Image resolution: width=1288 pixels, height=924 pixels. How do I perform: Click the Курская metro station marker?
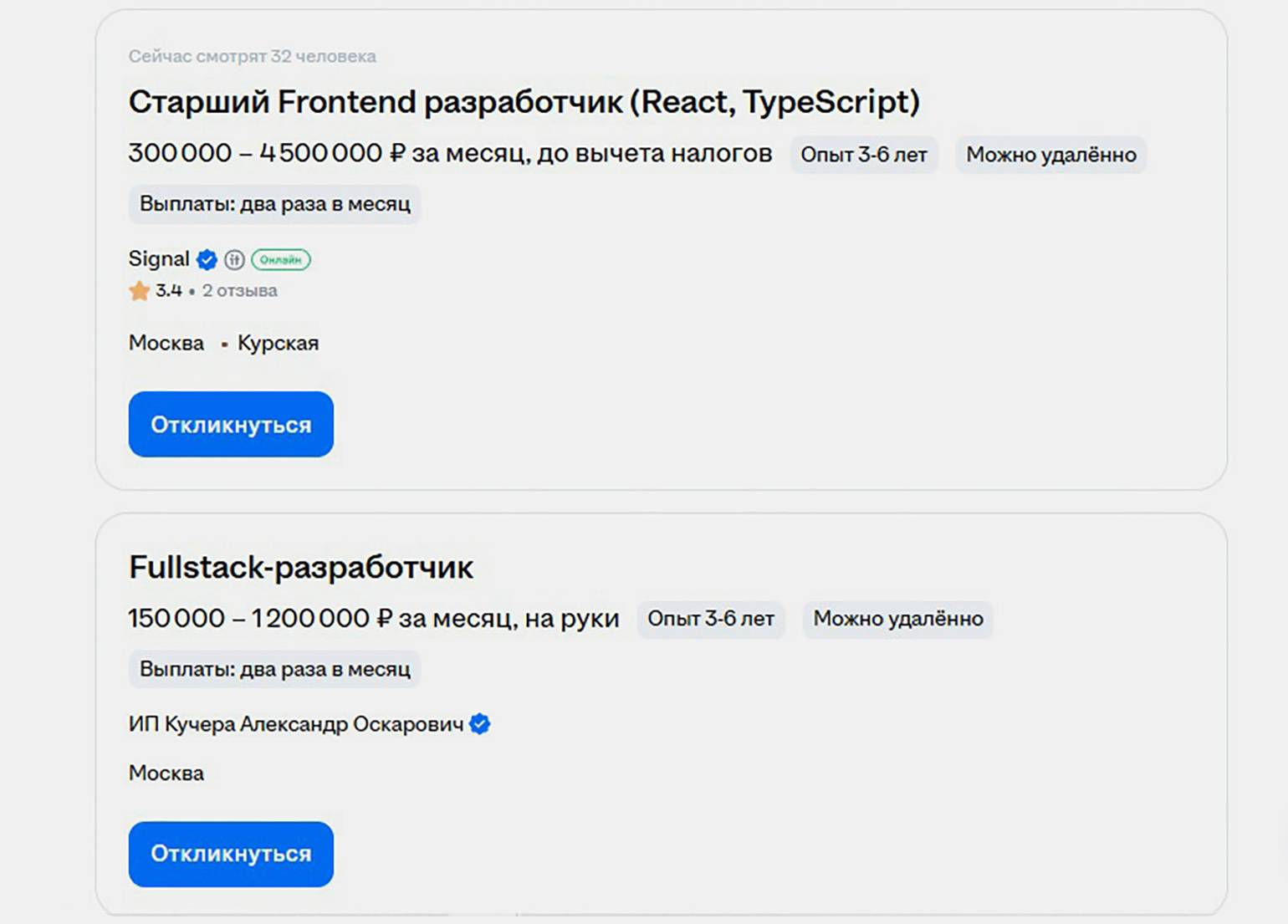(224, 345)
